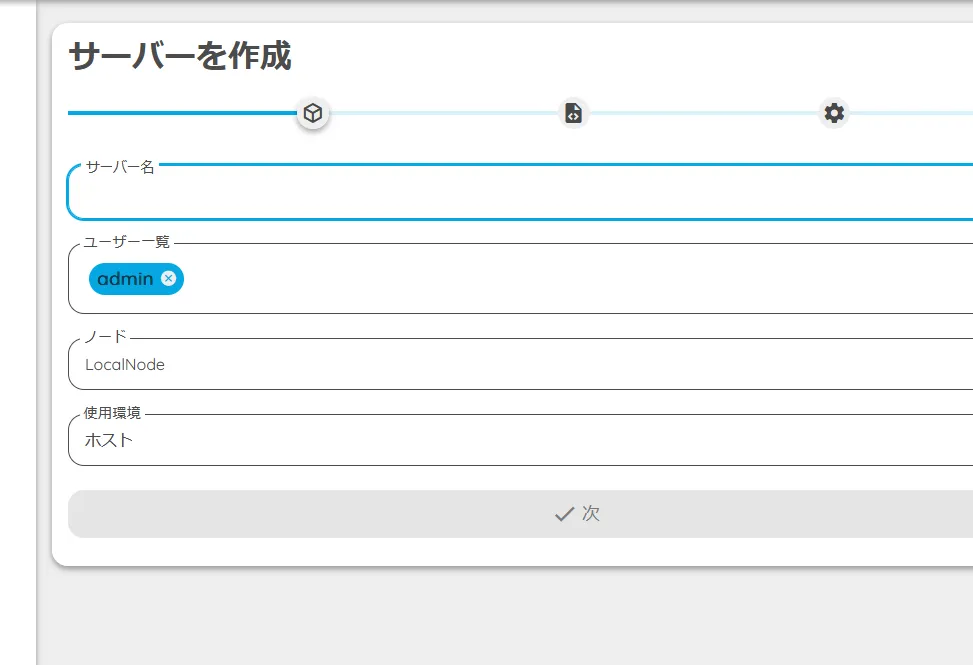The height and width of the screenshot is (665, 973).
Task: Click the ノード field label
Action: pos(106,337)
